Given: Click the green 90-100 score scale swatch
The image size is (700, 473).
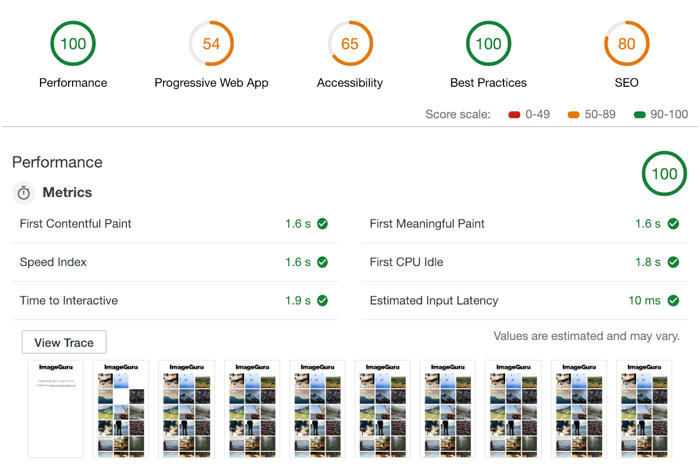Looking at the screenshot, I should [640, 115].
